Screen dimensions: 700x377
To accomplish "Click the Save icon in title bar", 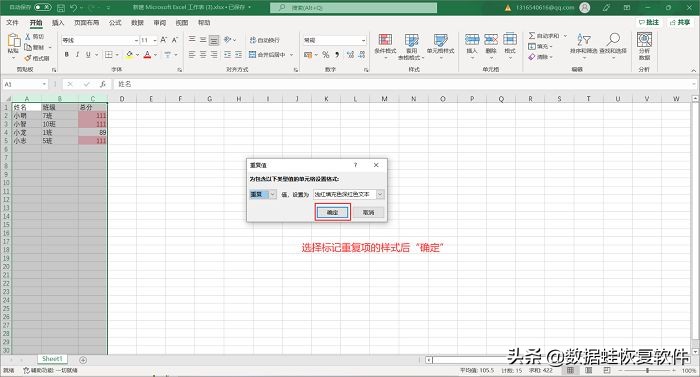I will pos(61,8).
